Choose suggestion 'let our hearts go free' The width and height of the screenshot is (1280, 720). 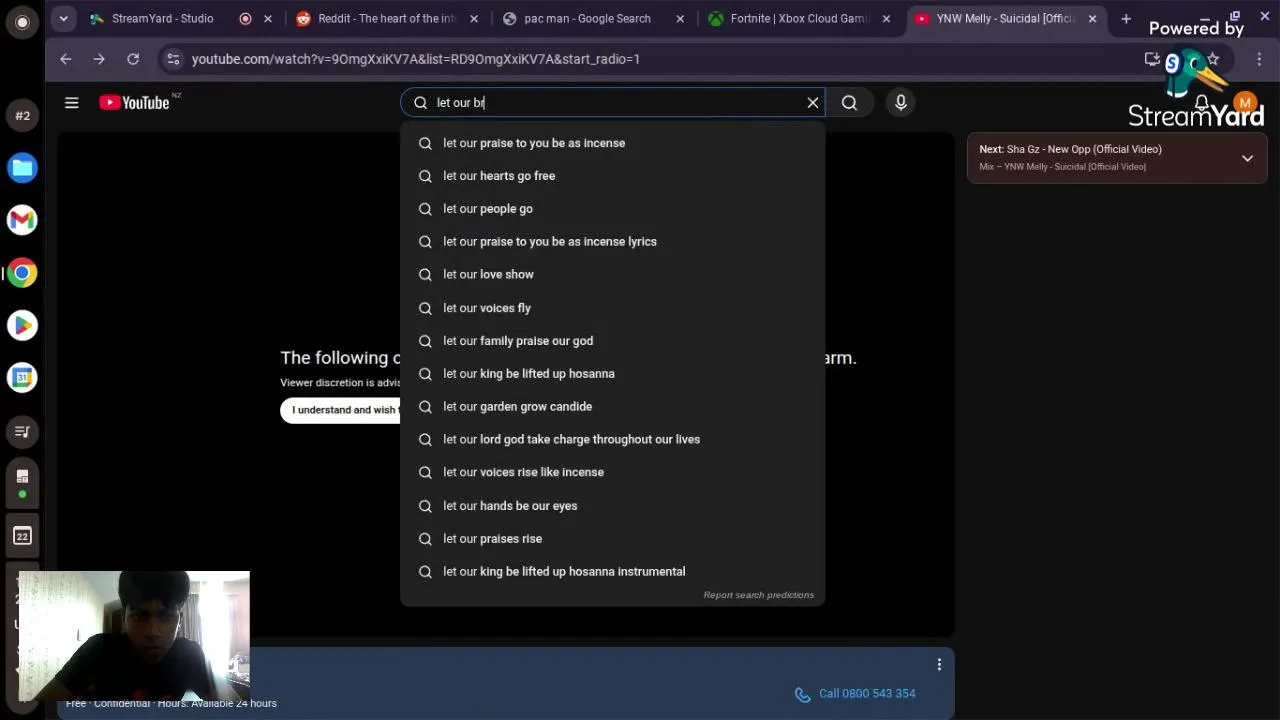[613, 176]
